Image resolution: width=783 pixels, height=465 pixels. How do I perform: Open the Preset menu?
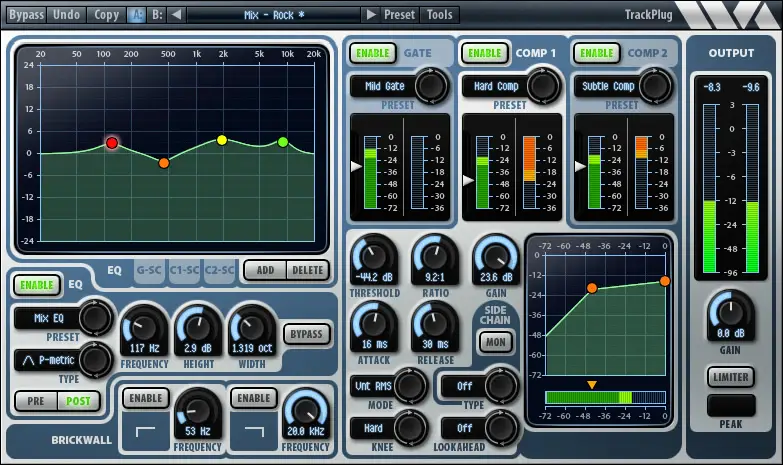click(x=399, y=15)
